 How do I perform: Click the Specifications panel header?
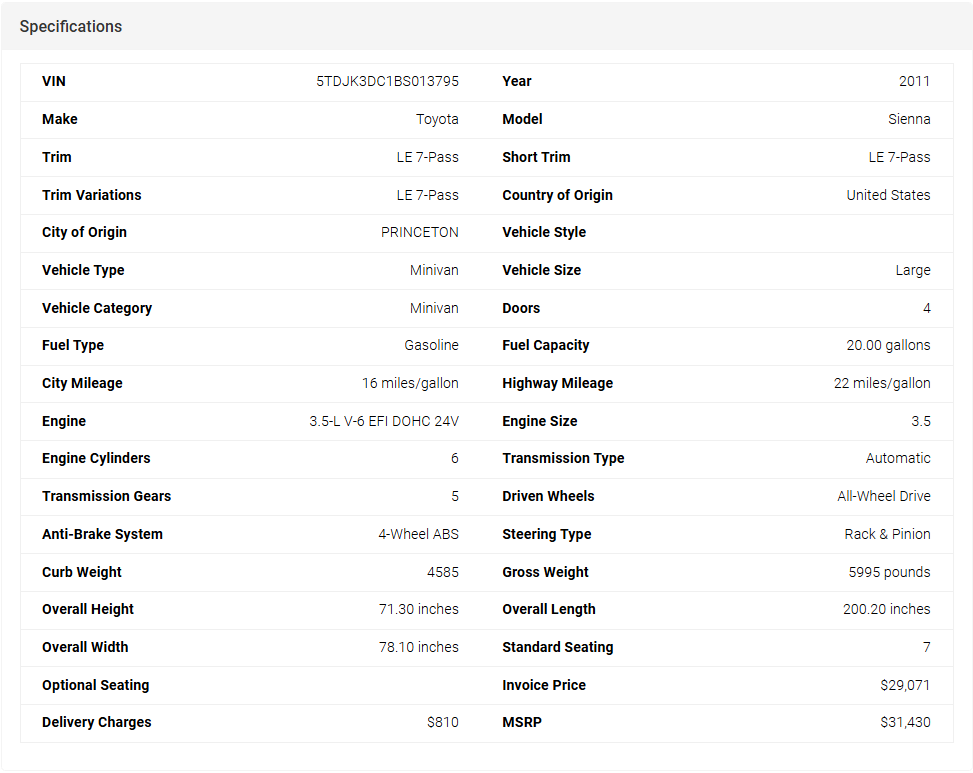71,27
